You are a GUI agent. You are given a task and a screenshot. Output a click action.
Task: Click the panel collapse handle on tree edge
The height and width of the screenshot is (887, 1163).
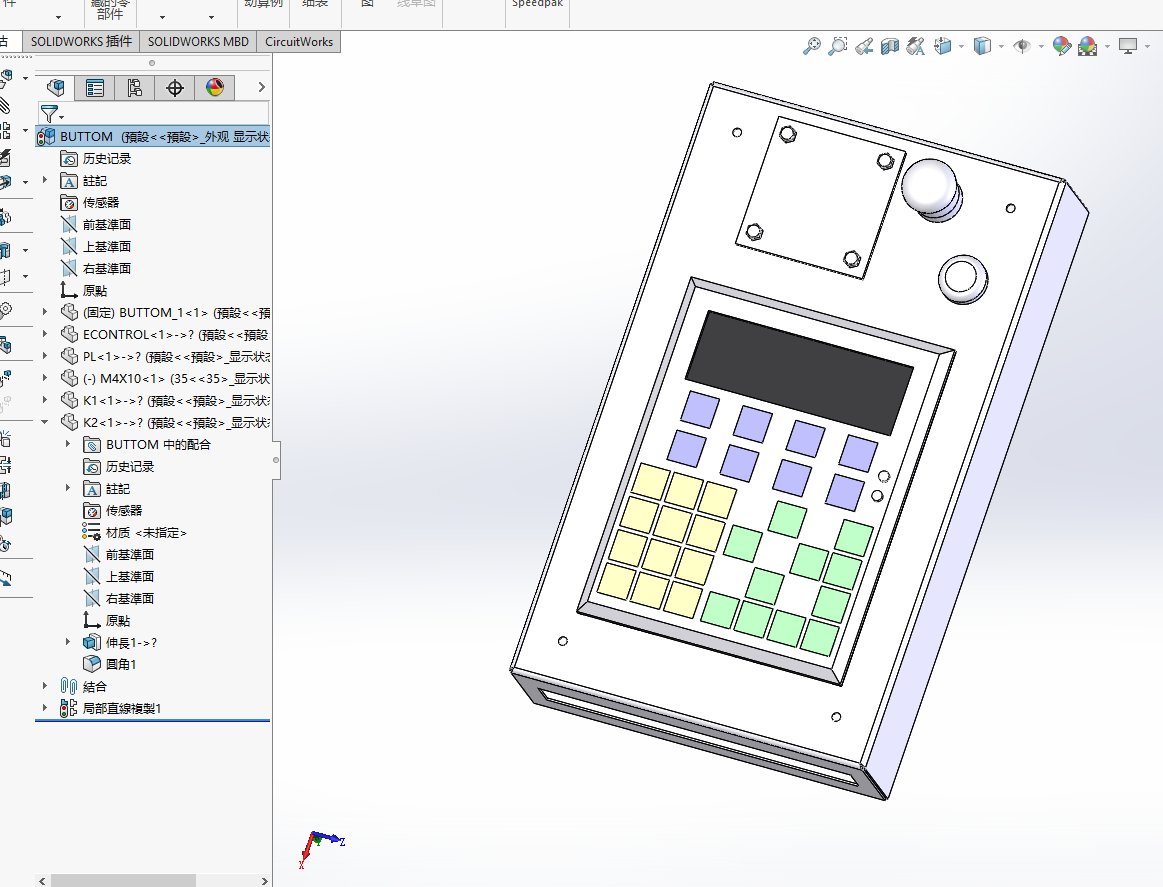click(x=276, y=460)
